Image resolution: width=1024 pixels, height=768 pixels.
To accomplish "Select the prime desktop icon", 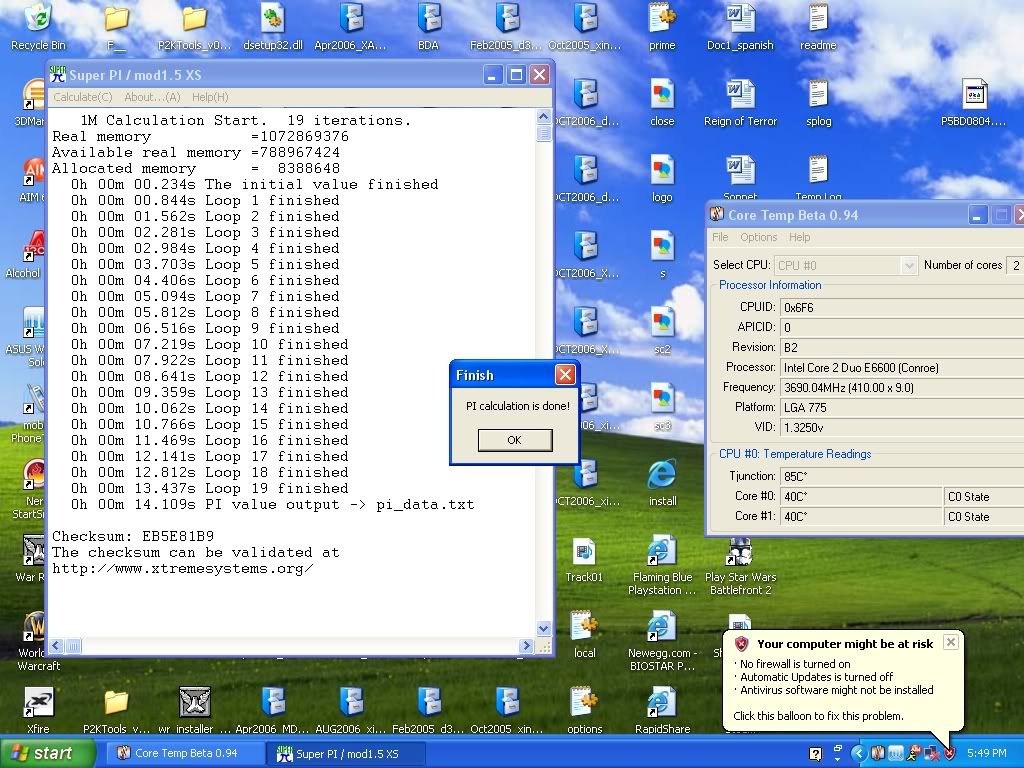I will point(662,27).
